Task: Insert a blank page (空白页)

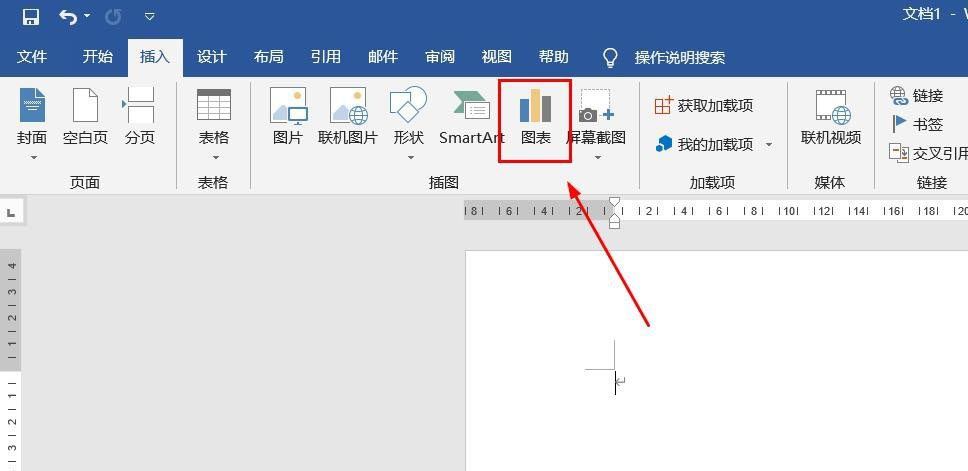Action: pyautogui.click(x=85, y=118)
